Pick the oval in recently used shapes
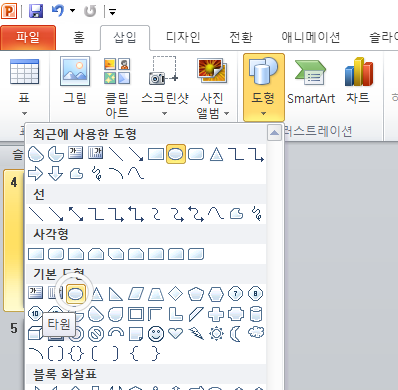The height and width of the screenshot is (390, 398). [176, 154]
